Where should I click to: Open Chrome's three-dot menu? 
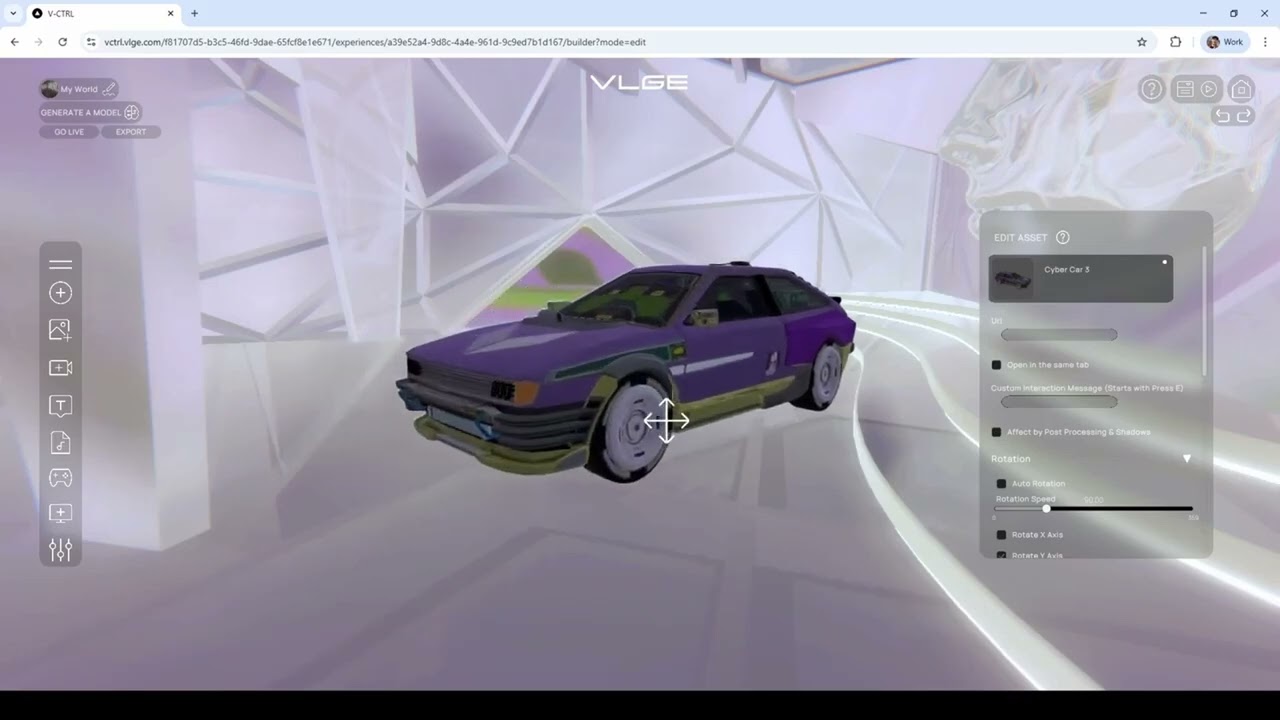1265,42
